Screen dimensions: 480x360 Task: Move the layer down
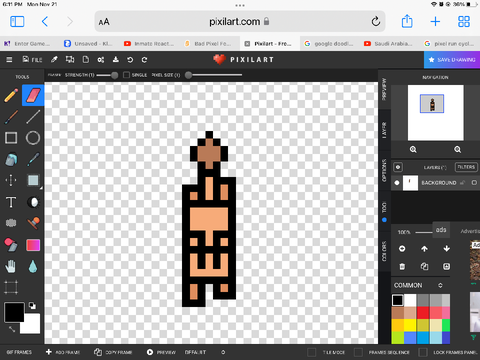(x=446, y=249)
